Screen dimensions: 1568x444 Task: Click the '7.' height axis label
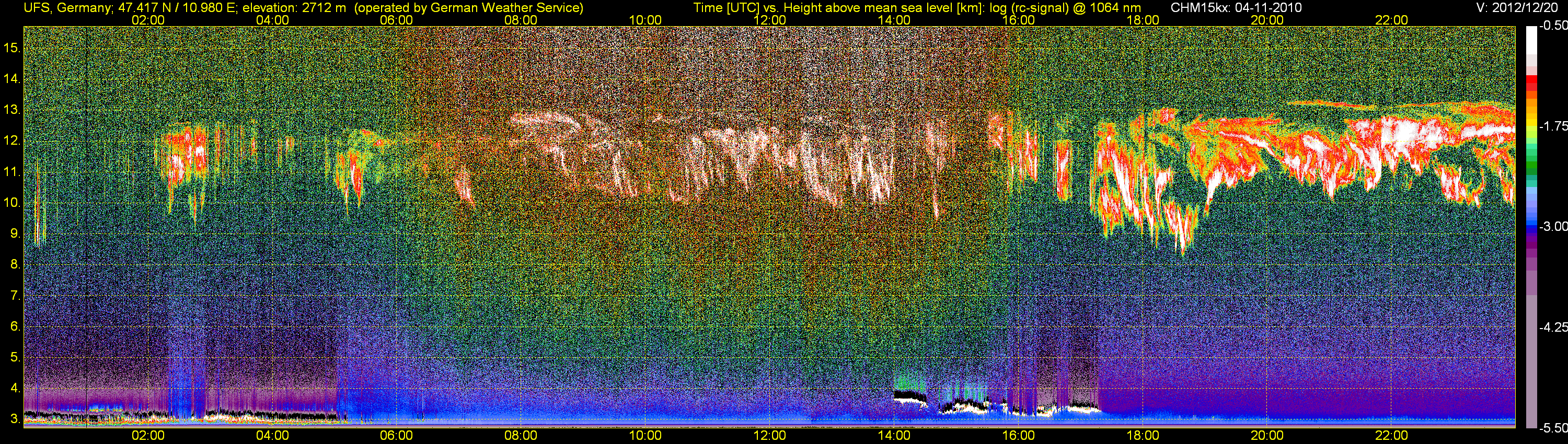(x=15, y=296)
